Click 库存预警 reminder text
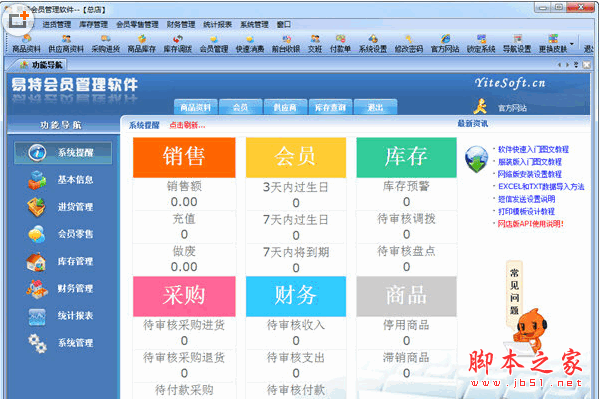The width and height of the screenshot is (599, 399). (406, 186)
